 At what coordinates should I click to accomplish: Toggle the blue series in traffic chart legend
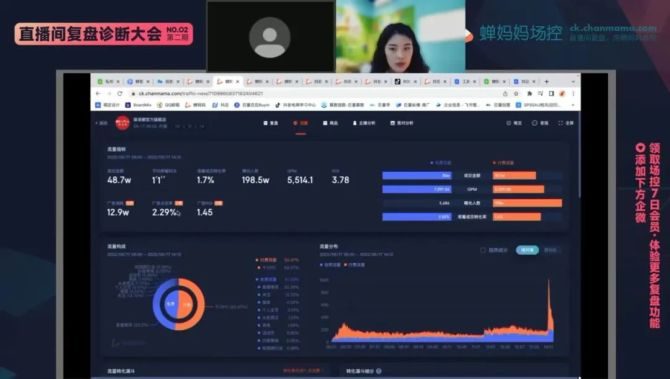(330, 265)
